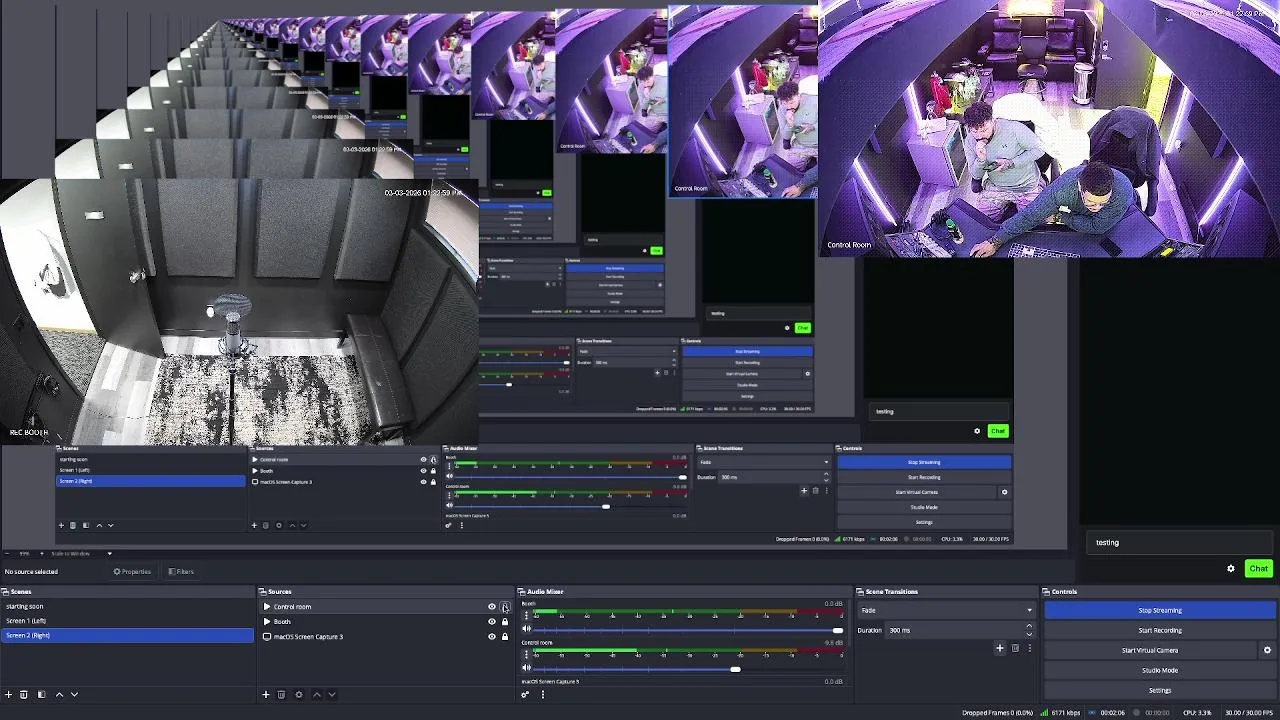The image size is (1280, 720).
Task: Increase the transition duration with the up arrow
Action: [x=1029, y=626]
